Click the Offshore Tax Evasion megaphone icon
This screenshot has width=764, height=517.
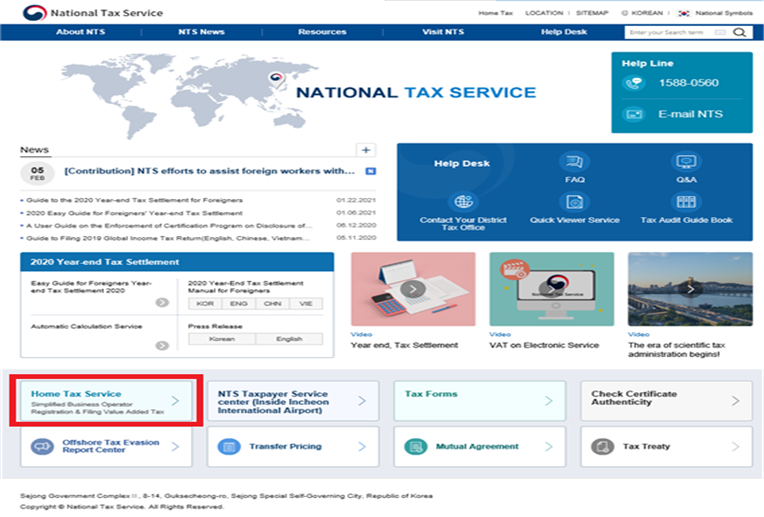coord(42,446)
